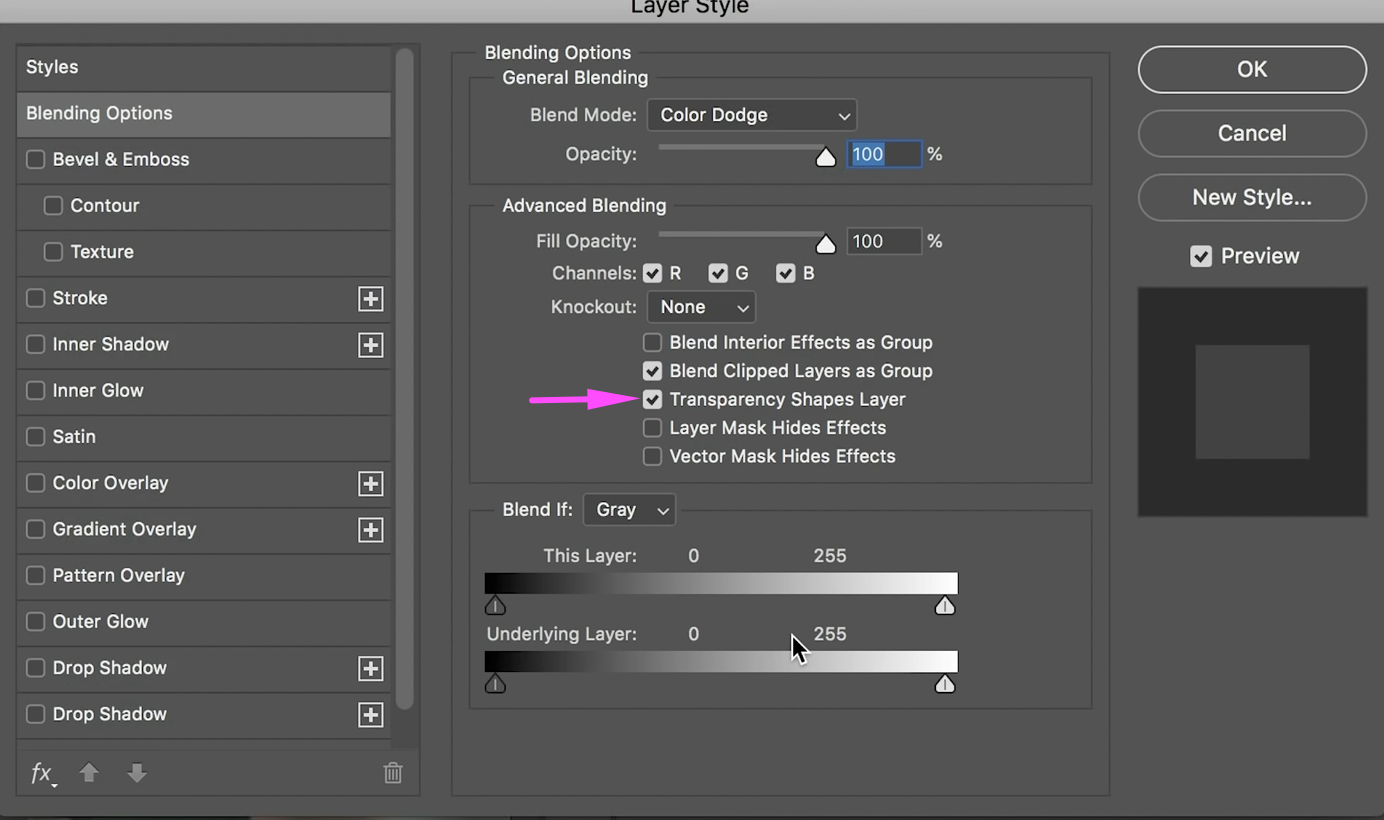
Task: Enable the Bevel & Emboss checkbox
Action: [x=36, y=159]
